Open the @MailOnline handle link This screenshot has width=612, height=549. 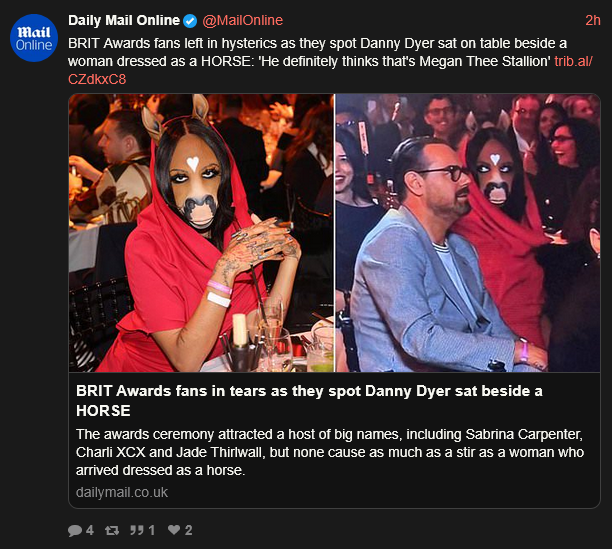click(x=242, y=20)
